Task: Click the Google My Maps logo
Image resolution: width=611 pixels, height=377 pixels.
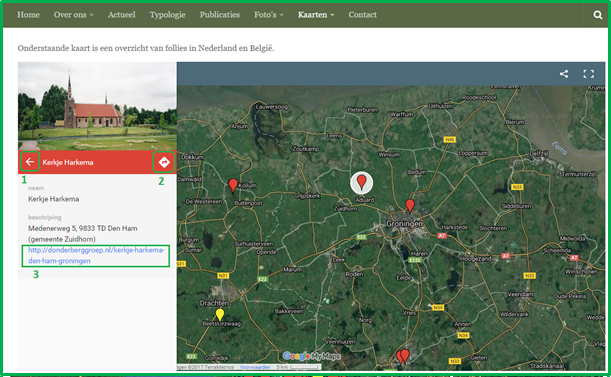Action: [x=311, y=356]
